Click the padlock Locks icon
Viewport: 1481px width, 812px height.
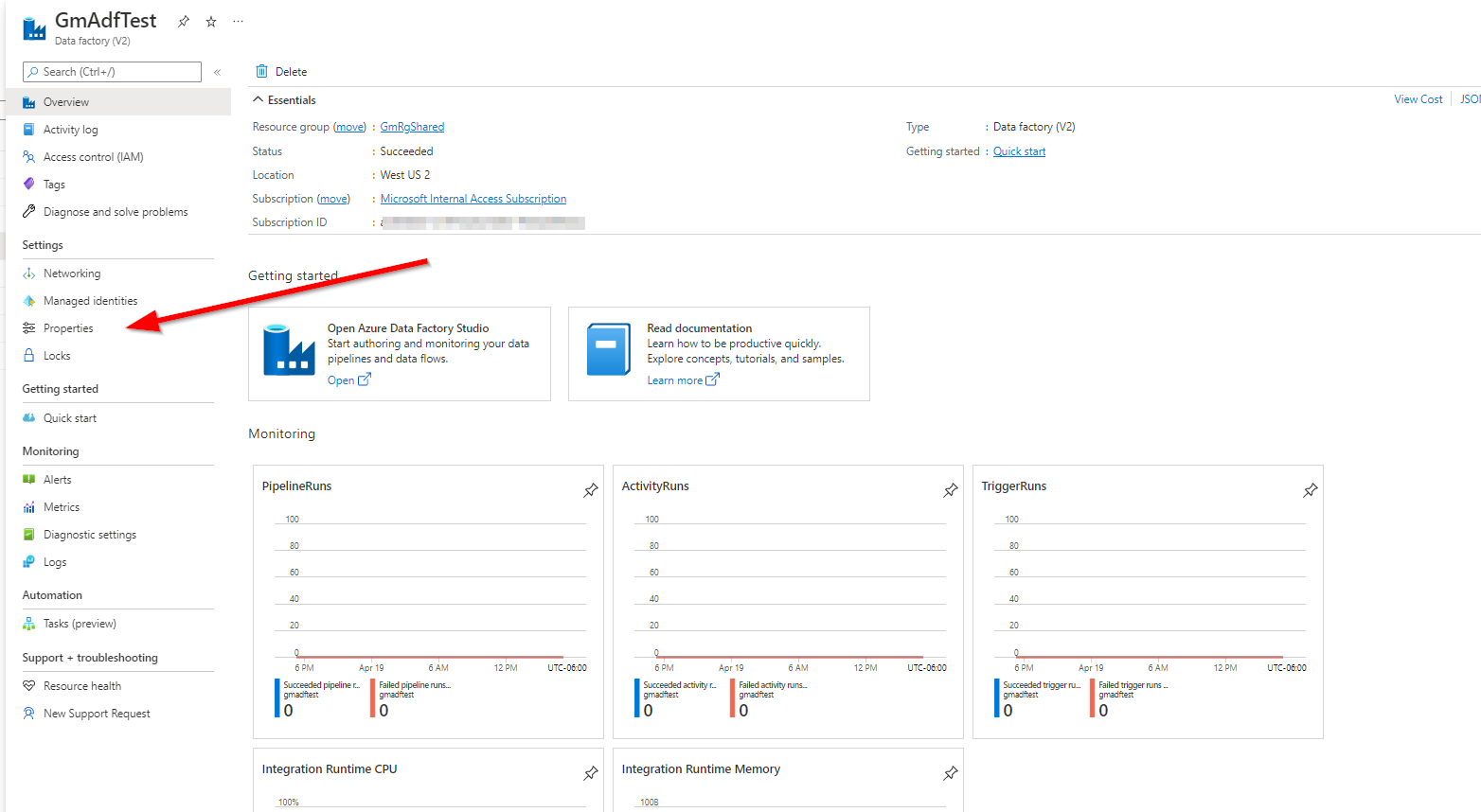[29, 356]
